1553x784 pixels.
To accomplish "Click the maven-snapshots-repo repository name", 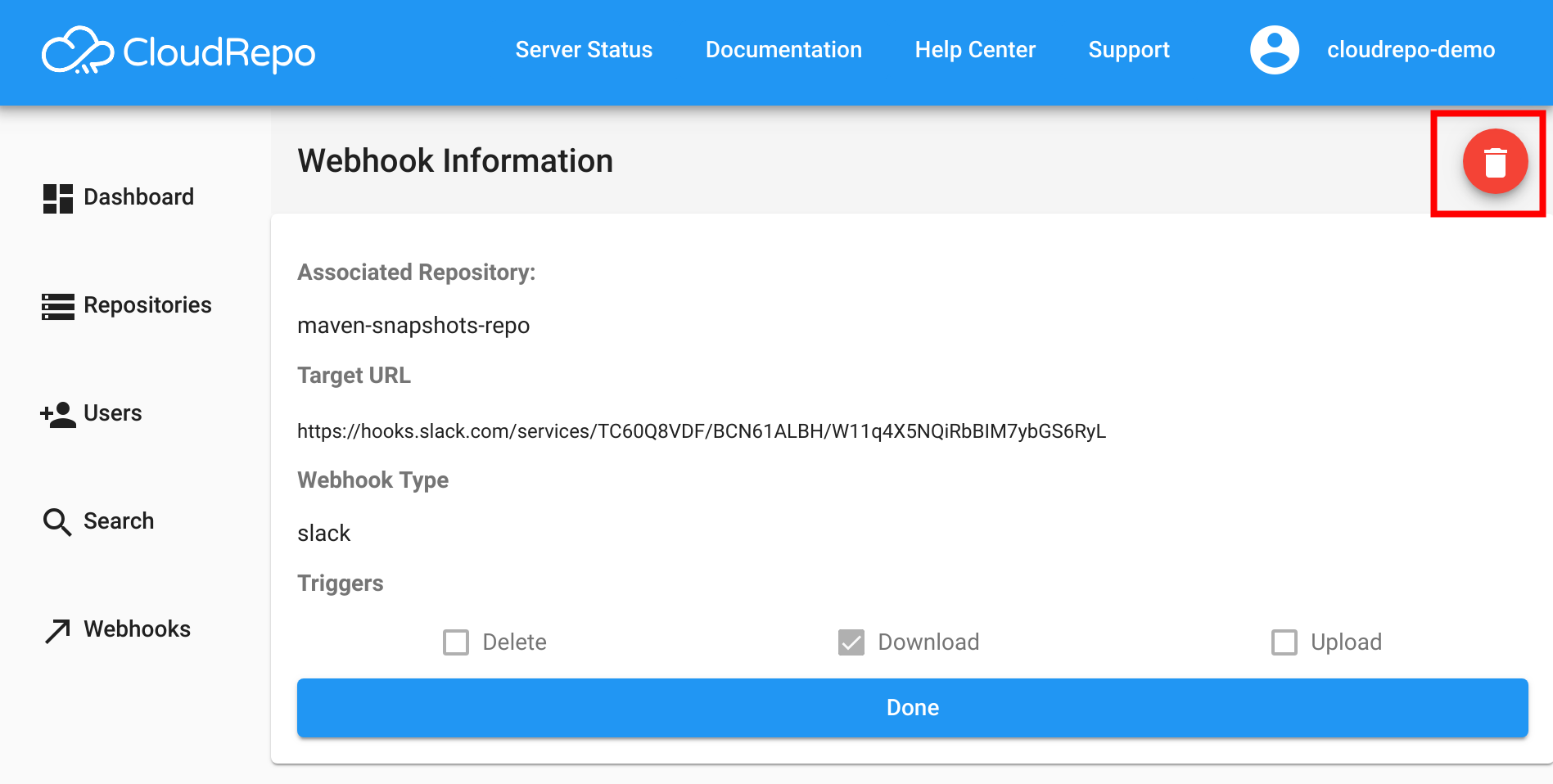I will point(413,326).
